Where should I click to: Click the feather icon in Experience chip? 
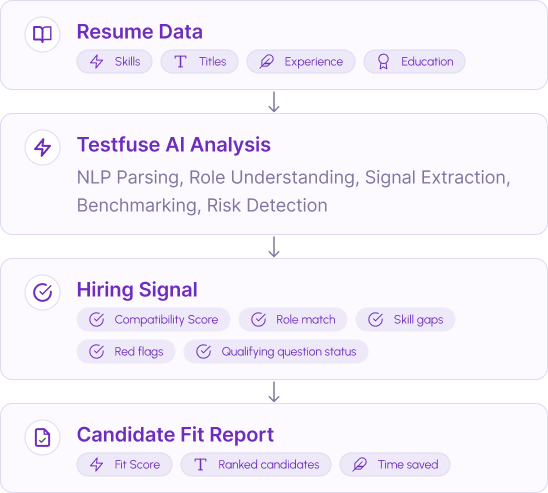pos(267,61)
